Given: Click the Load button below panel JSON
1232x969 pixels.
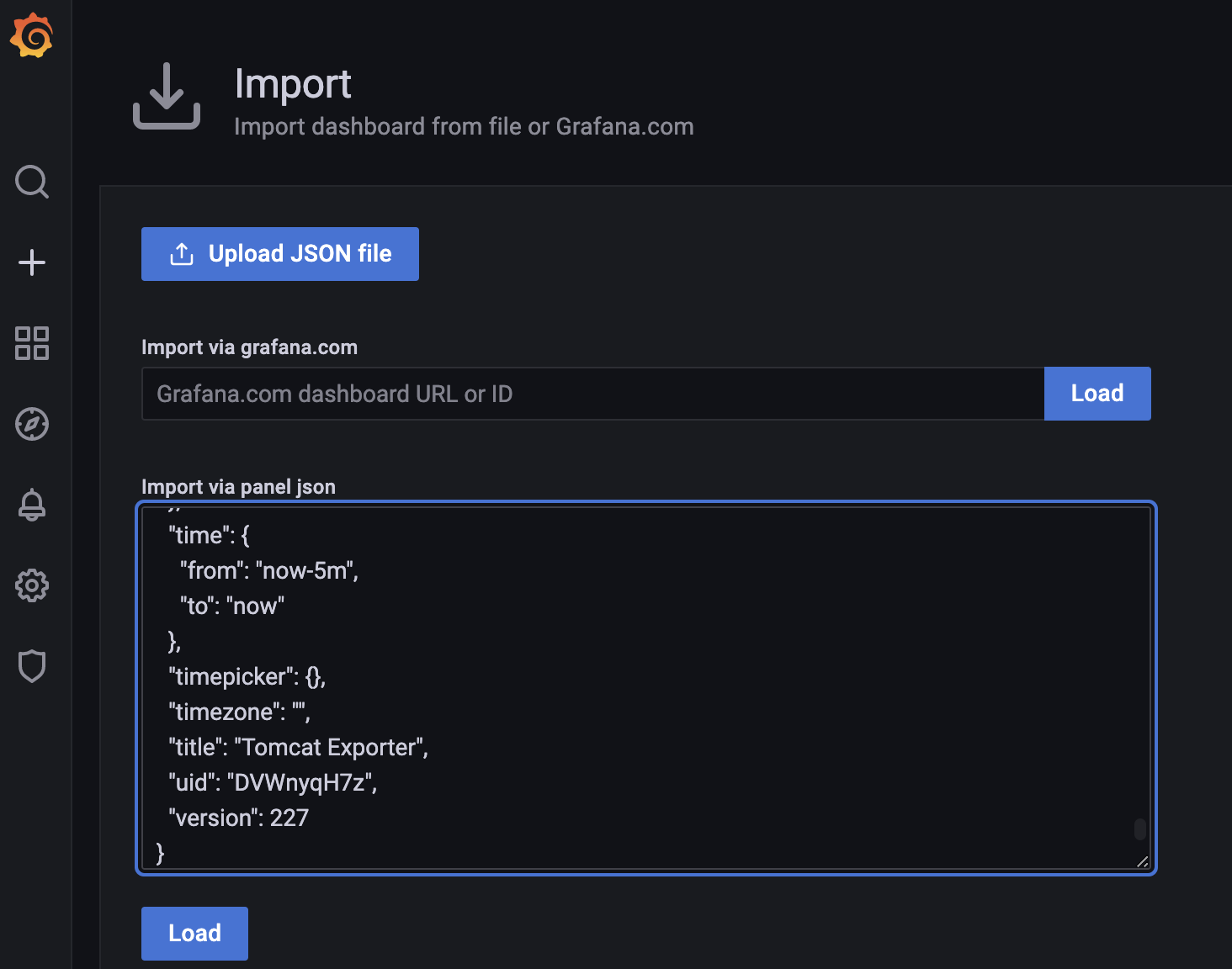Looking at the screenshot, I should [x=194, y=934].
